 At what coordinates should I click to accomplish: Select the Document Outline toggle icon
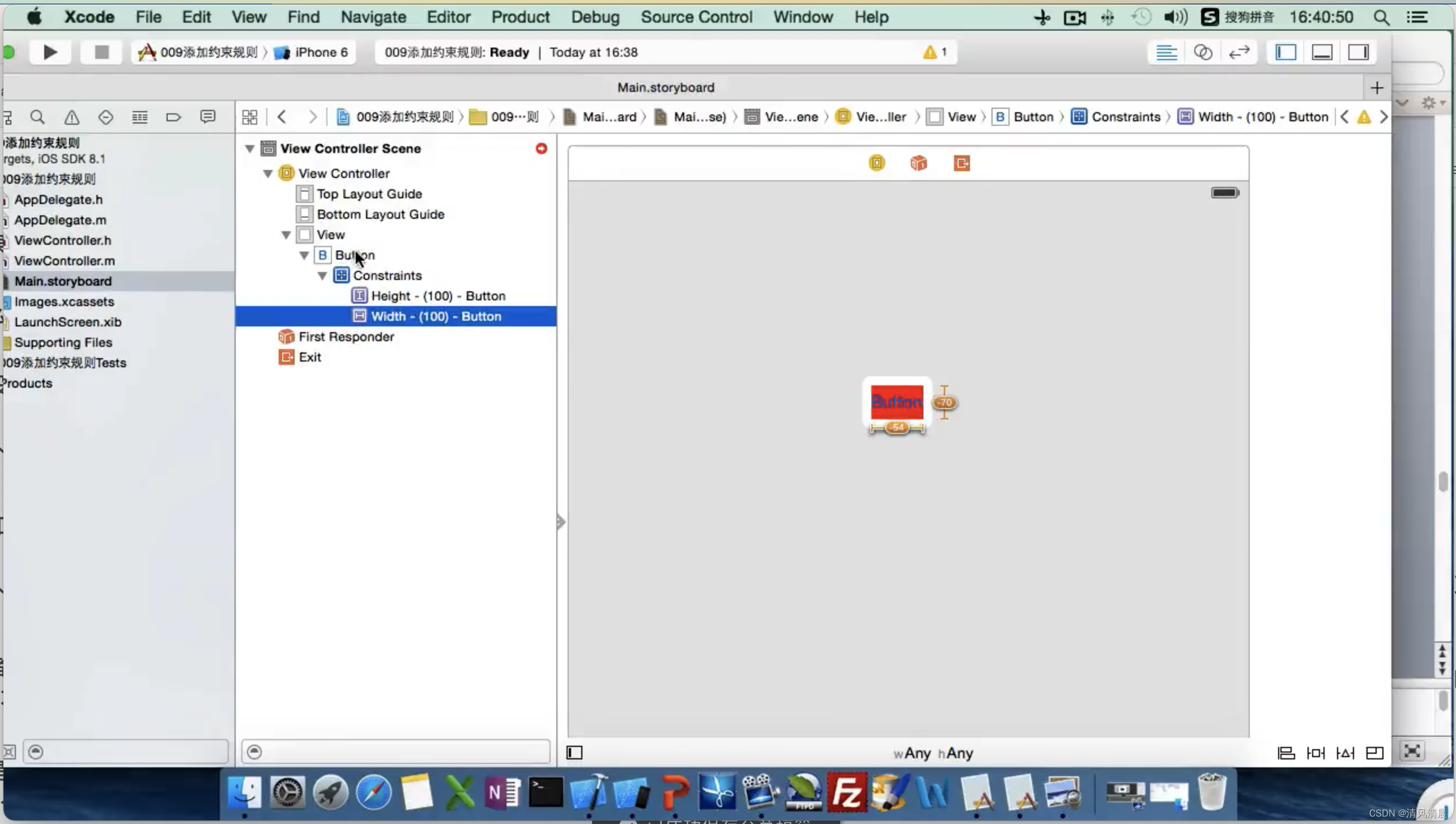tap(575, 752)
